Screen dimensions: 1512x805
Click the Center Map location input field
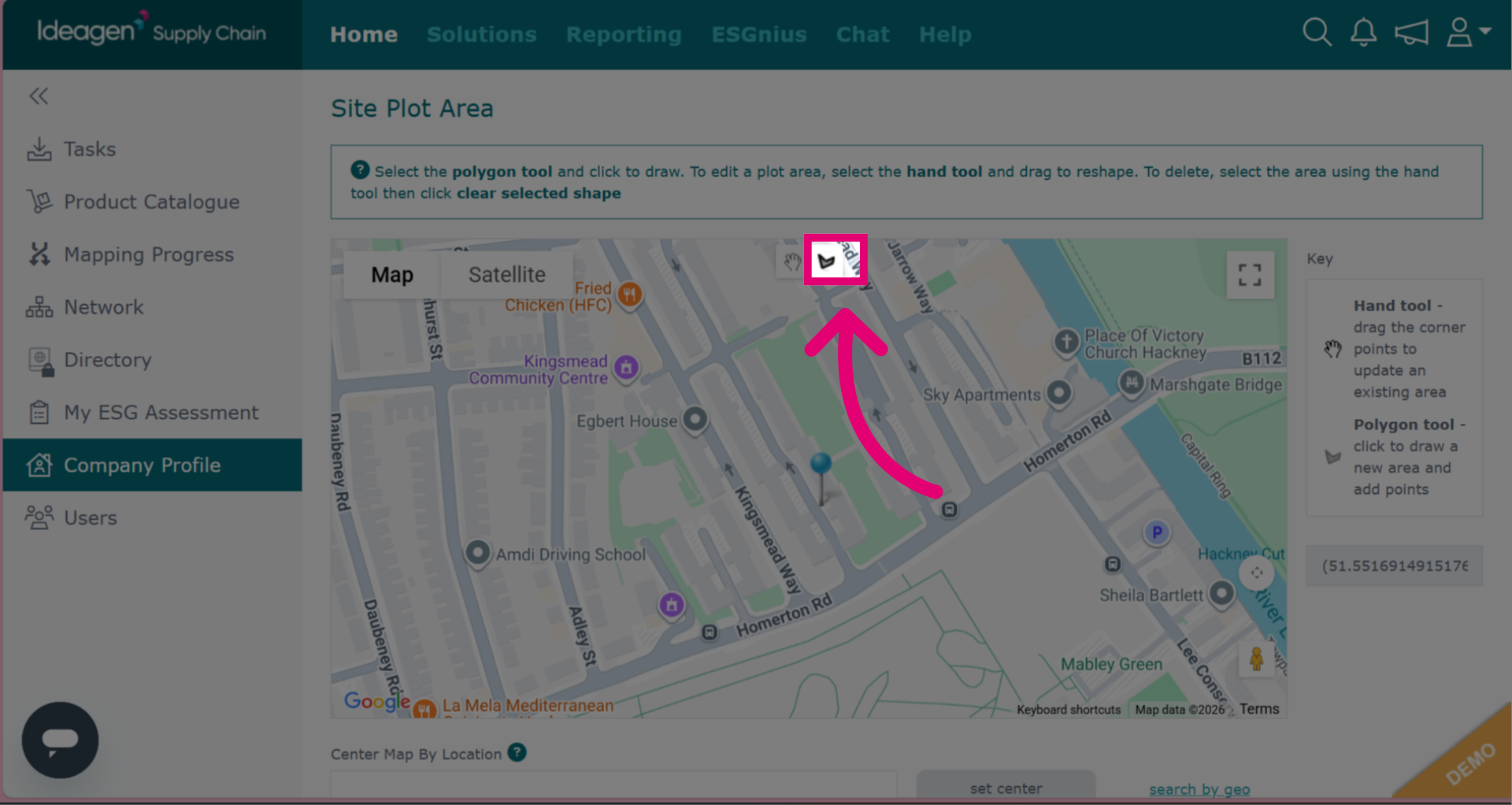[x=613, y=786]
